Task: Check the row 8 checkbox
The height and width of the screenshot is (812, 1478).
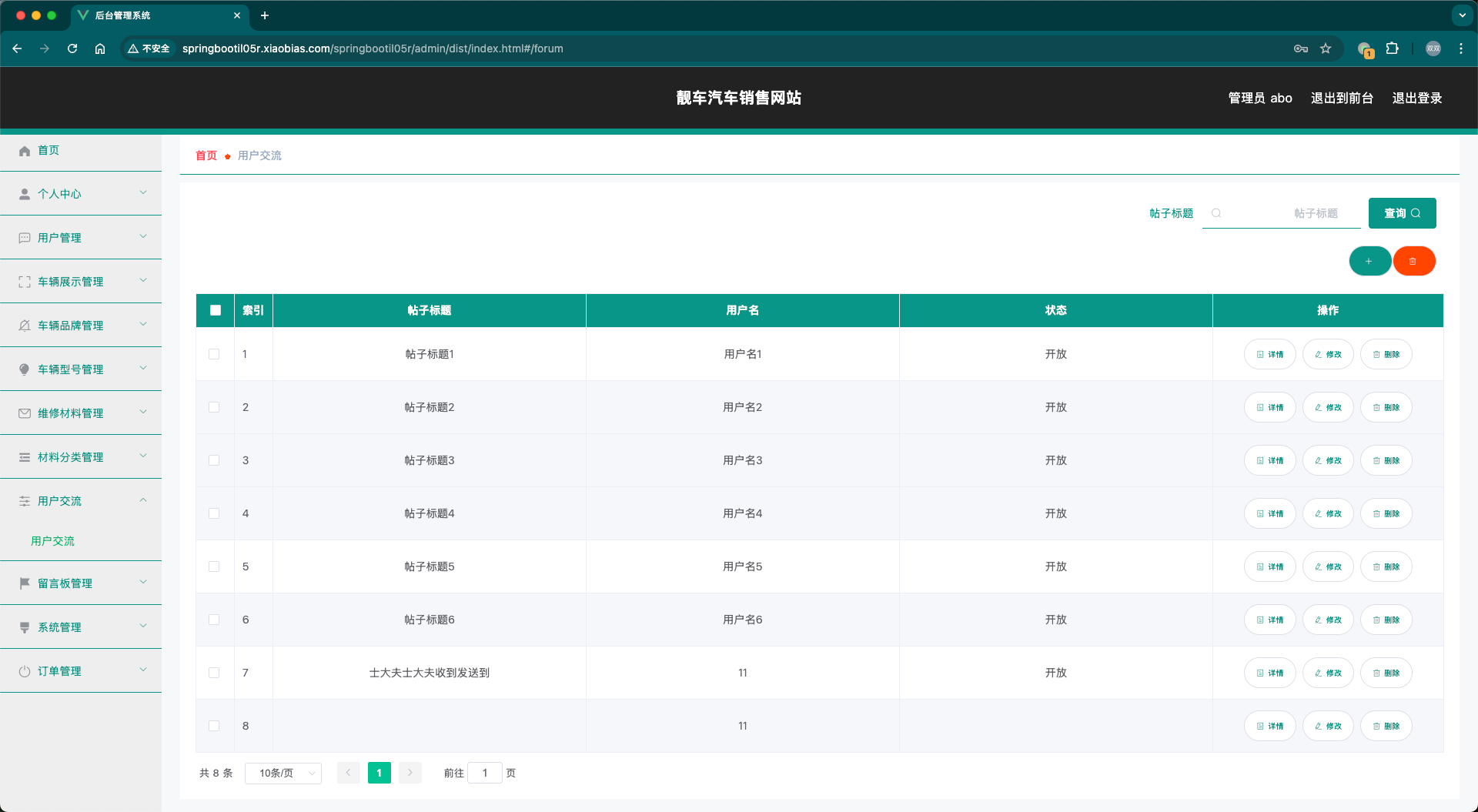Action: tap(214, 726)
